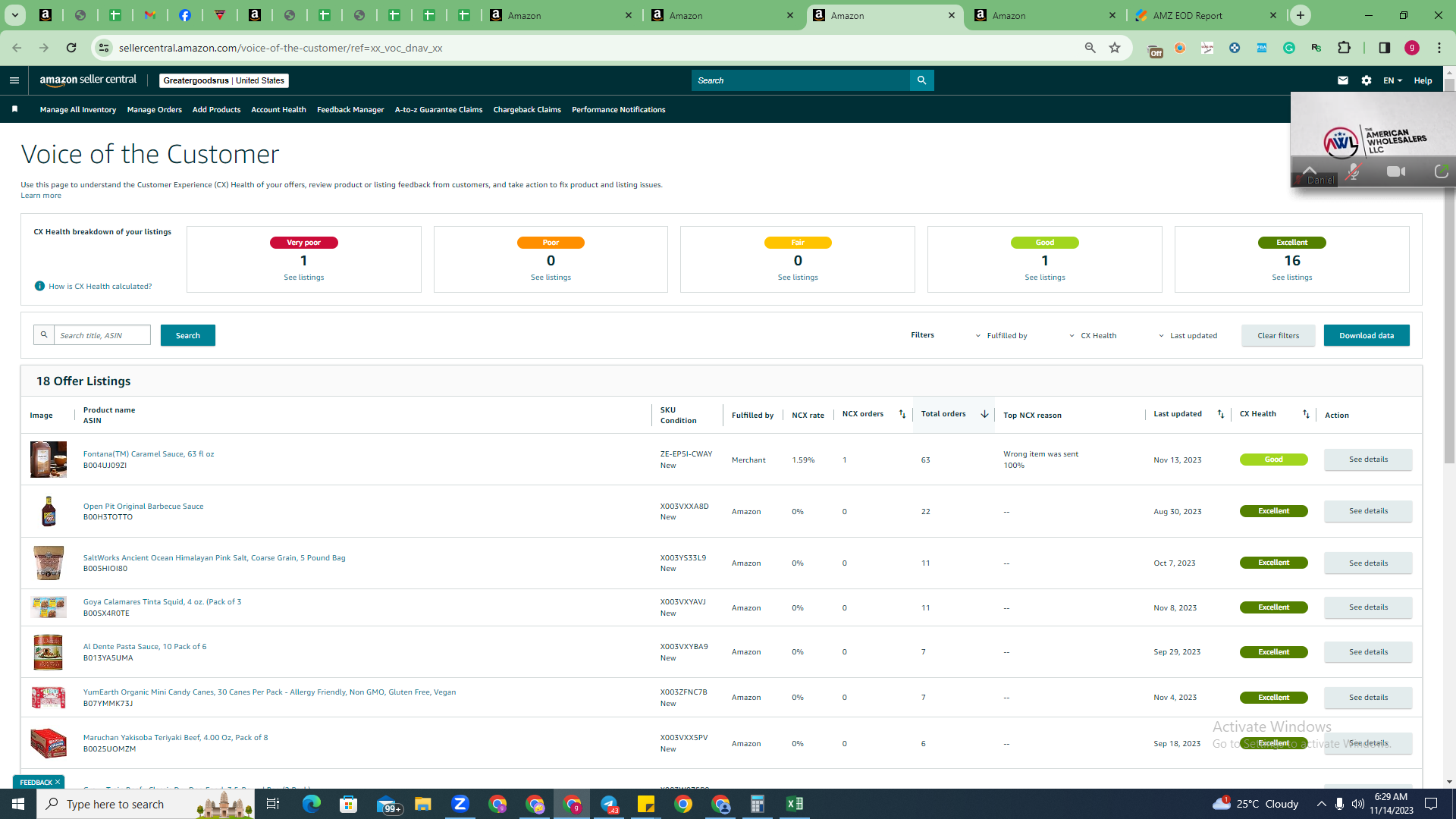Open Excel from the taskbar
Viewport: 1456px width, 819px height.
795,804
